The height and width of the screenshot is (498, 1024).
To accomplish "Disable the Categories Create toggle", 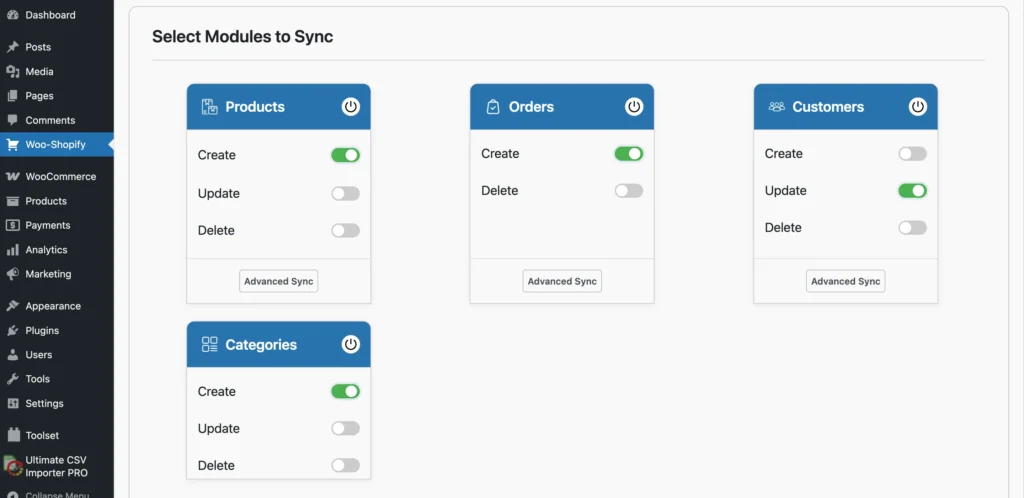I will click(345, 392).
